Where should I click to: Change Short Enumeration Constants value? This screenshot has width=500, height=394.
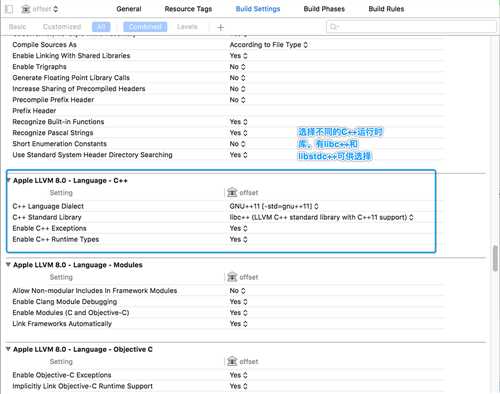pyautogui.click(x=237, y=144)
